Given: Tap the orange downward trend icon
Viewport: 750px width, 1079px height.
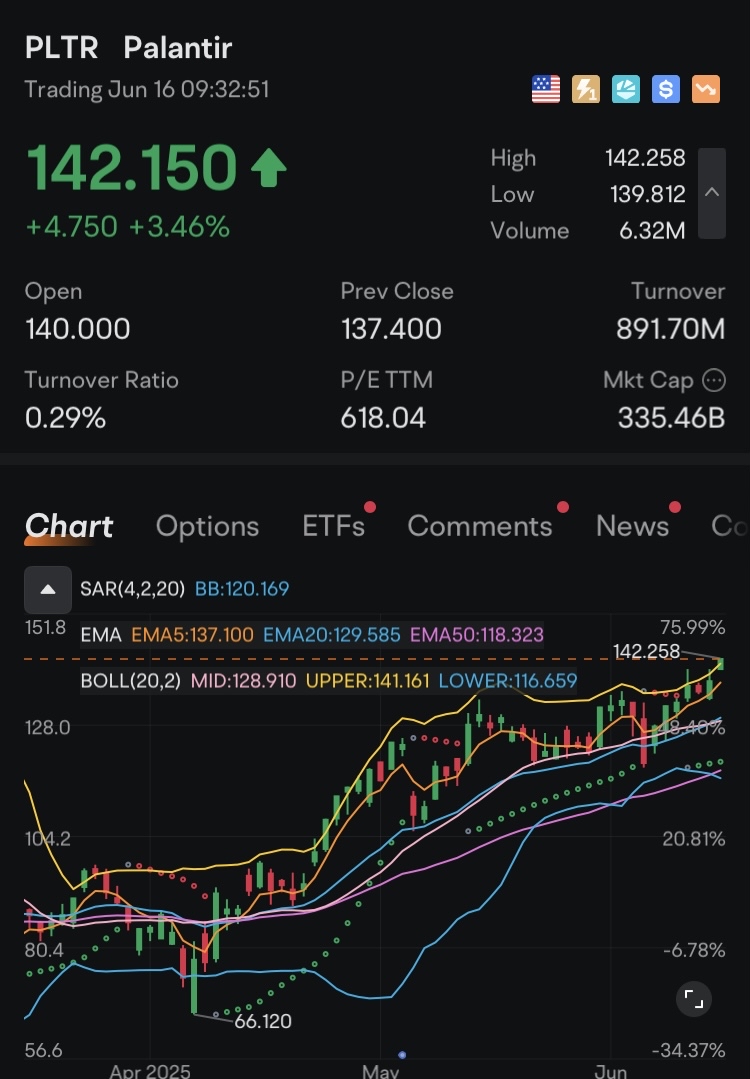Looking at the screenshot, I should tap(706, 89).
